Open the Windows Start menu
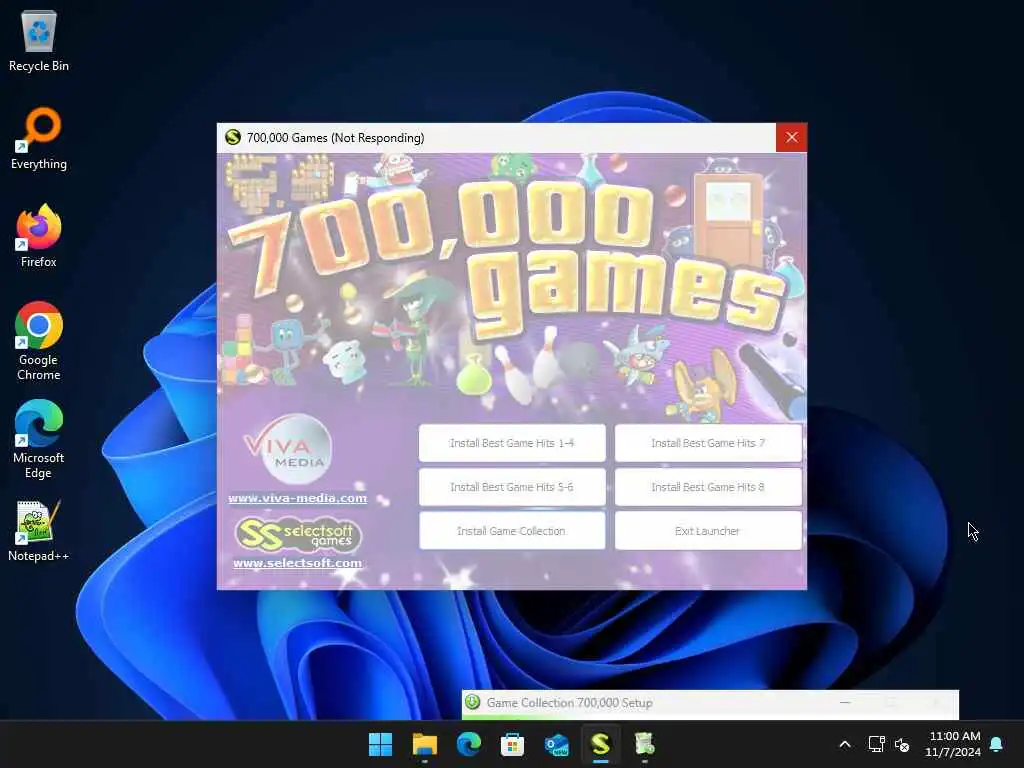1024x768 pixels. point(380,744)
